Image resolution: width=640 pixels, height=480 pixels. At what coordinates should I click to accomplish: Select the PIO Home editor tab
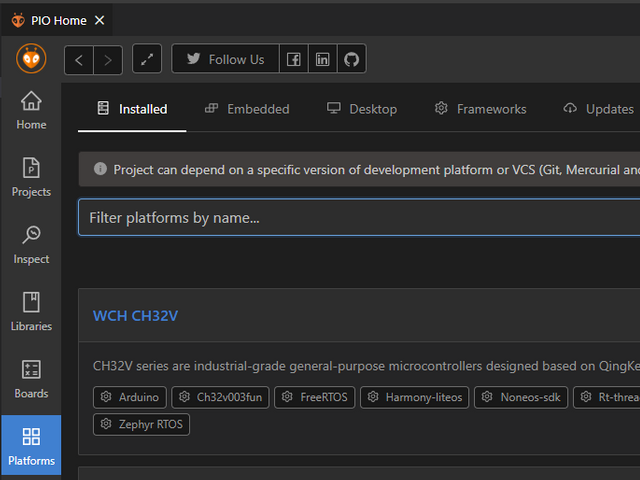coord(56,20)
